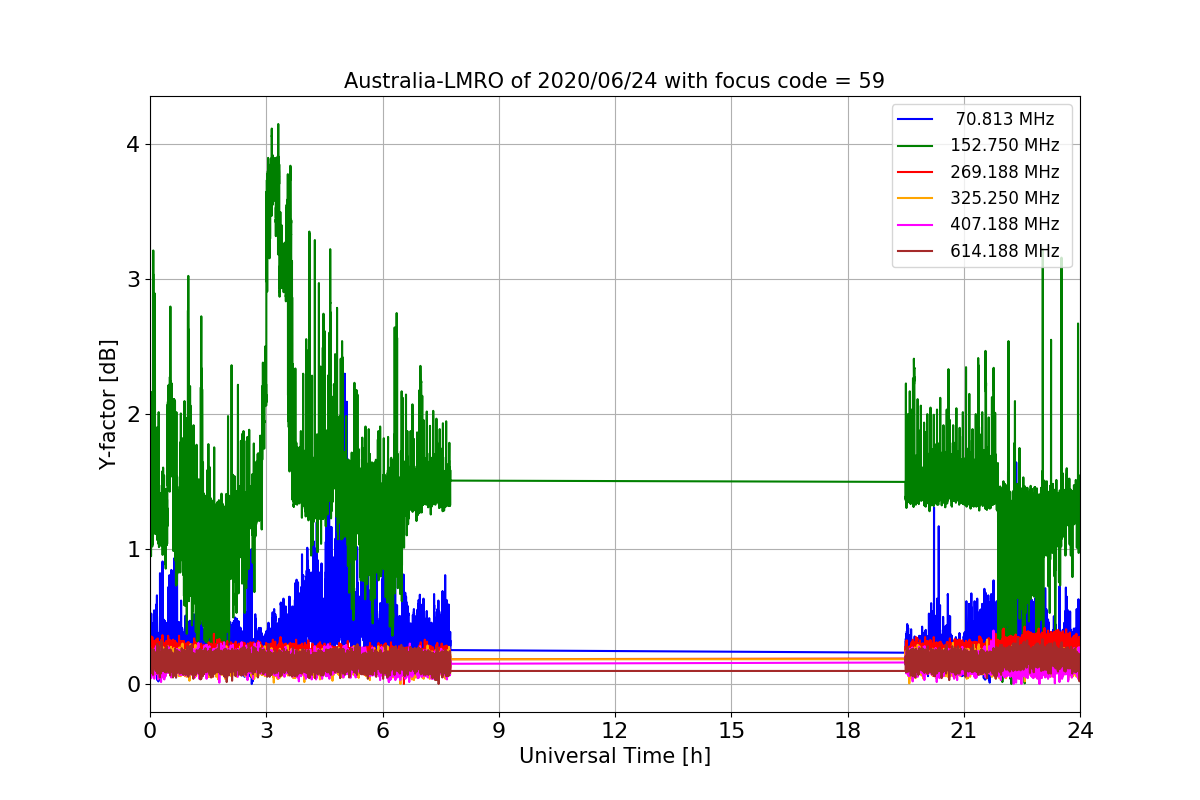Image resolution: width=1200 pixels, height=800 pixels.
Task: Select the 152.750 MHz legend label
Action: 1005,145
